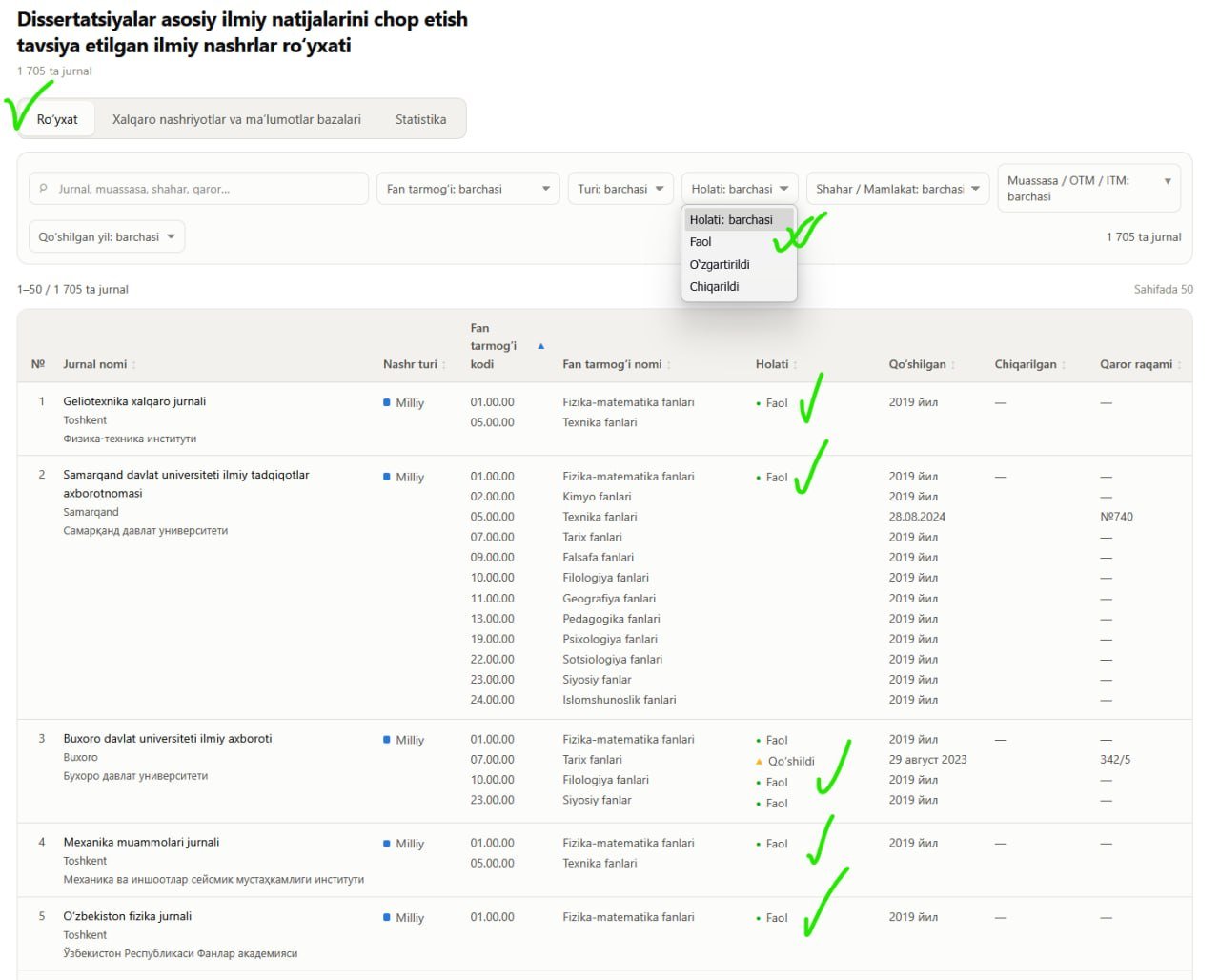Click 'Qo'shildi' warning status in Buxoro row
Screen dimensions: 1220x980
tap(785, 761)
